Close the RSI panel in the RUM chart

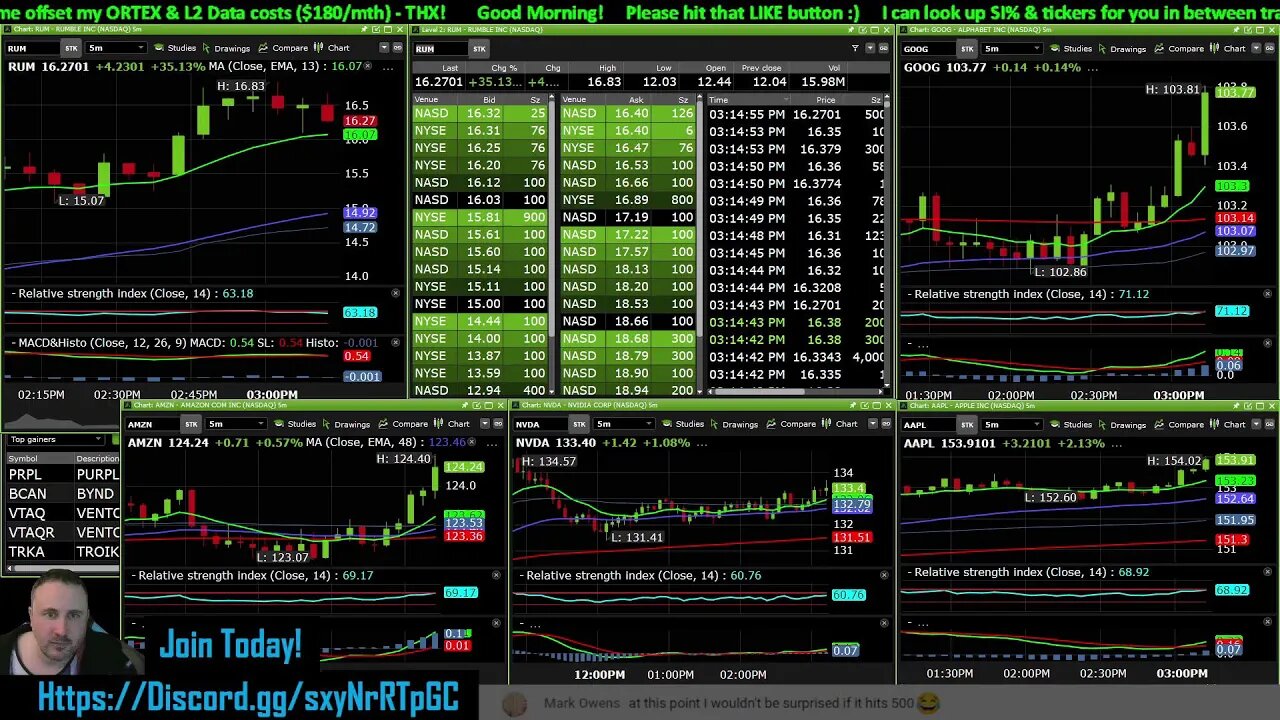(x=395, y=293)
